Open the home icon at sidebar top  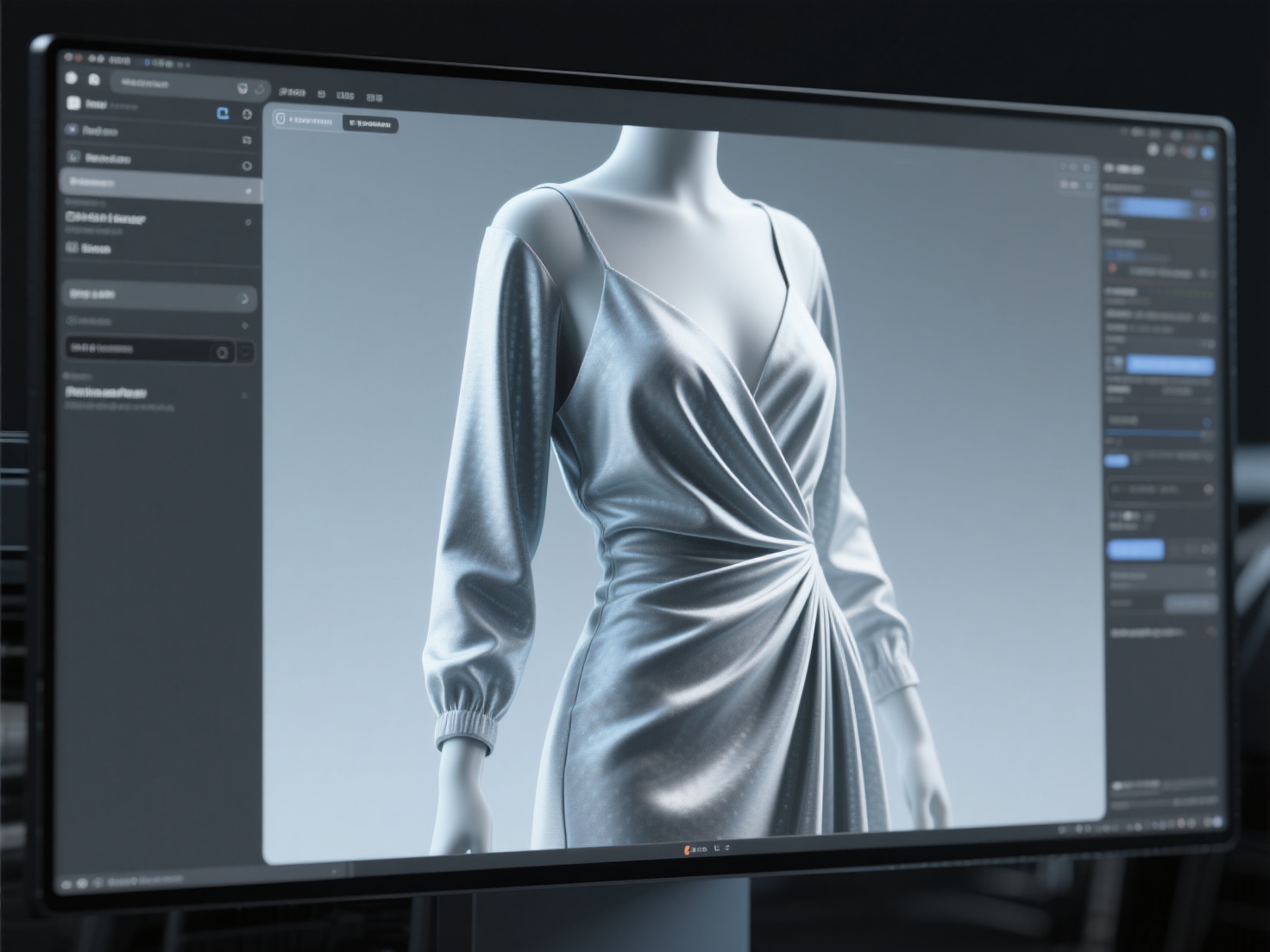point(95,78)
